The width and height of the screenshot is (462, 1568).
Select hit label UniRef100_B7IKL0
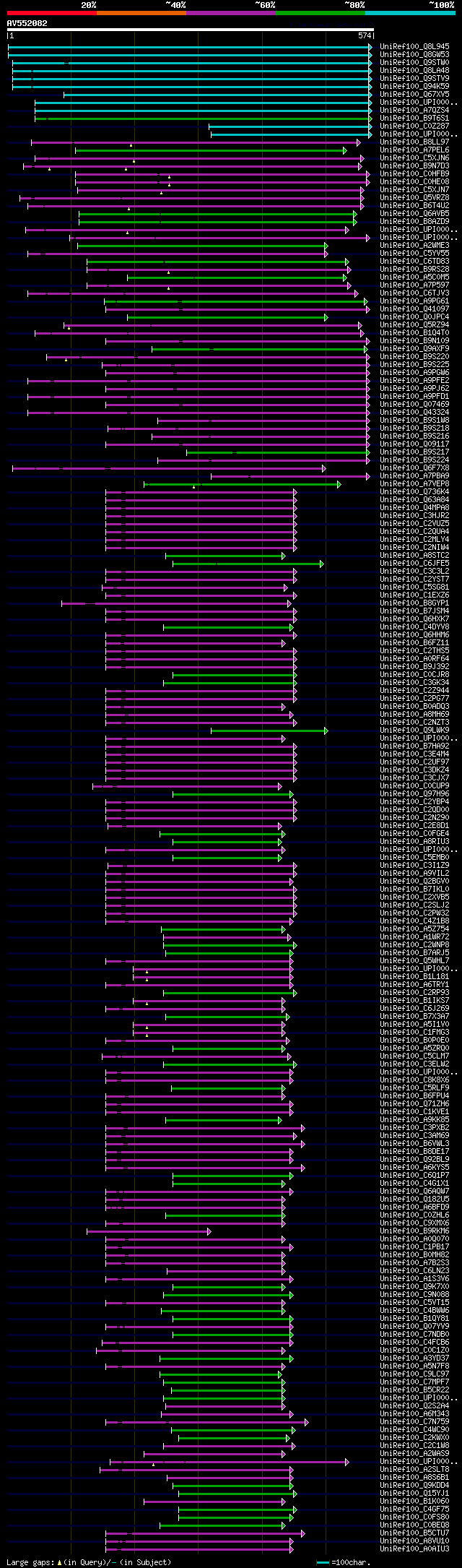point(414,889)
